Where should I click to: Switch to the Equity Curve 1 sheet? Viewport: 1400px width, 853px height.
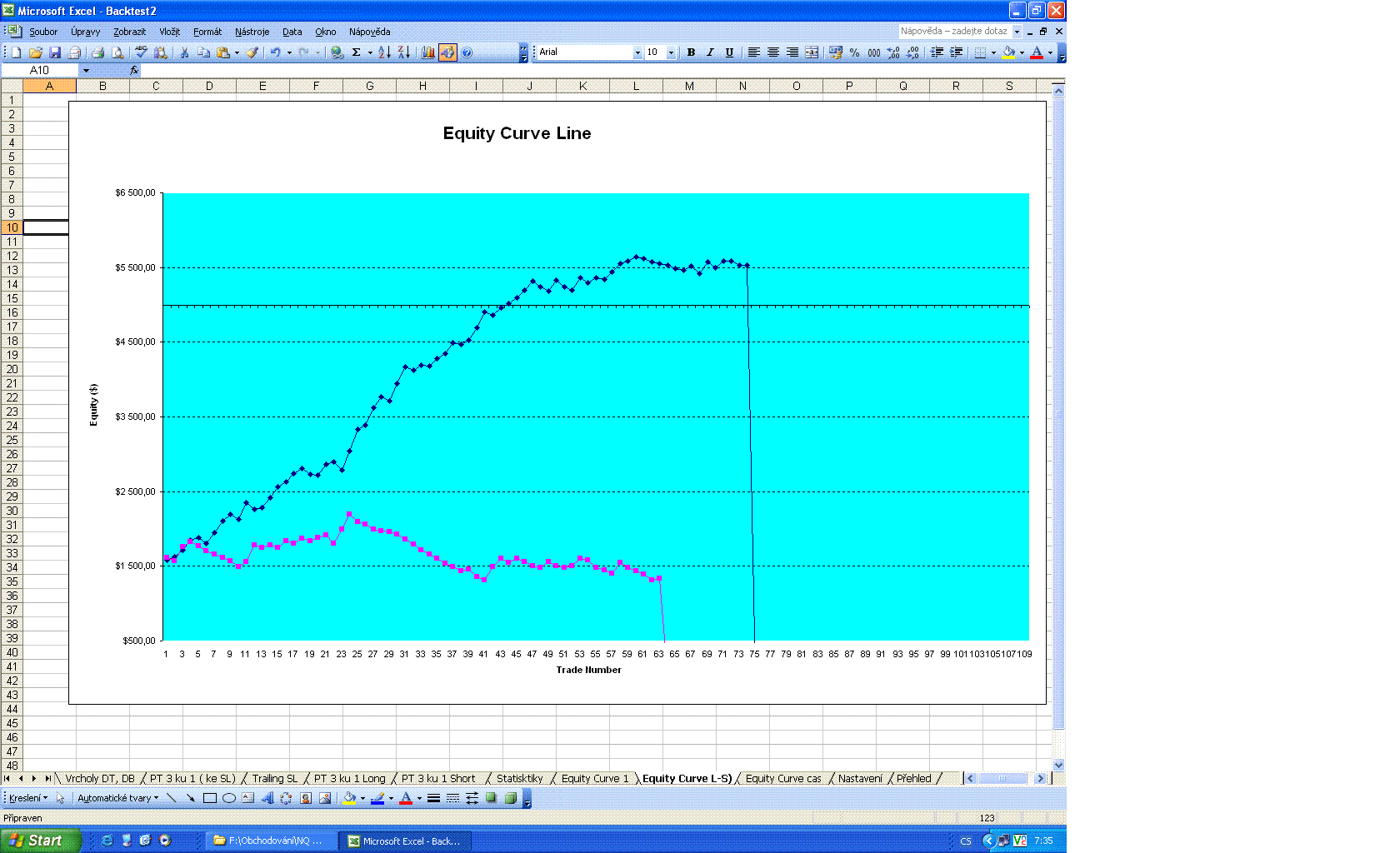click(595, 779)
